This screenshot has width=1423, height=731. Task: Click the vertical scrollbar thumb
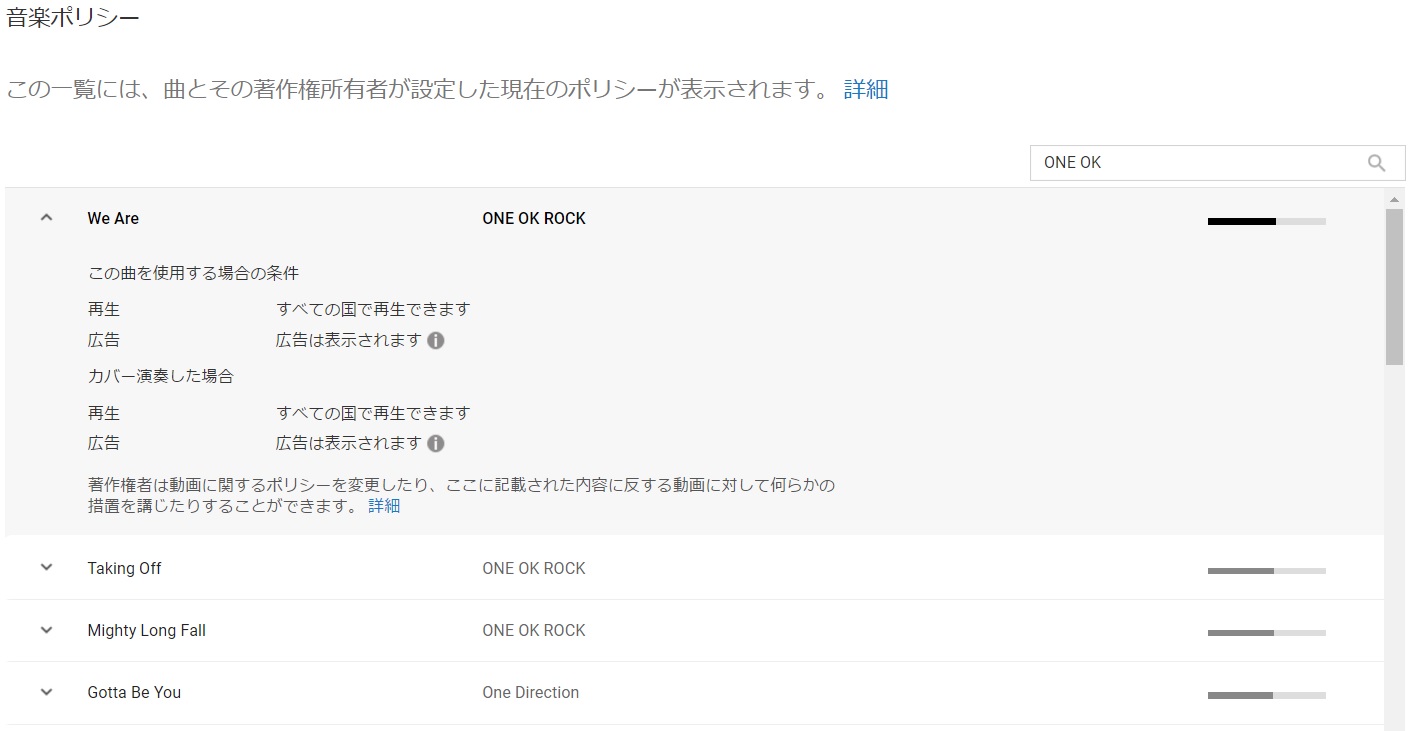(x=1395, y=287)
